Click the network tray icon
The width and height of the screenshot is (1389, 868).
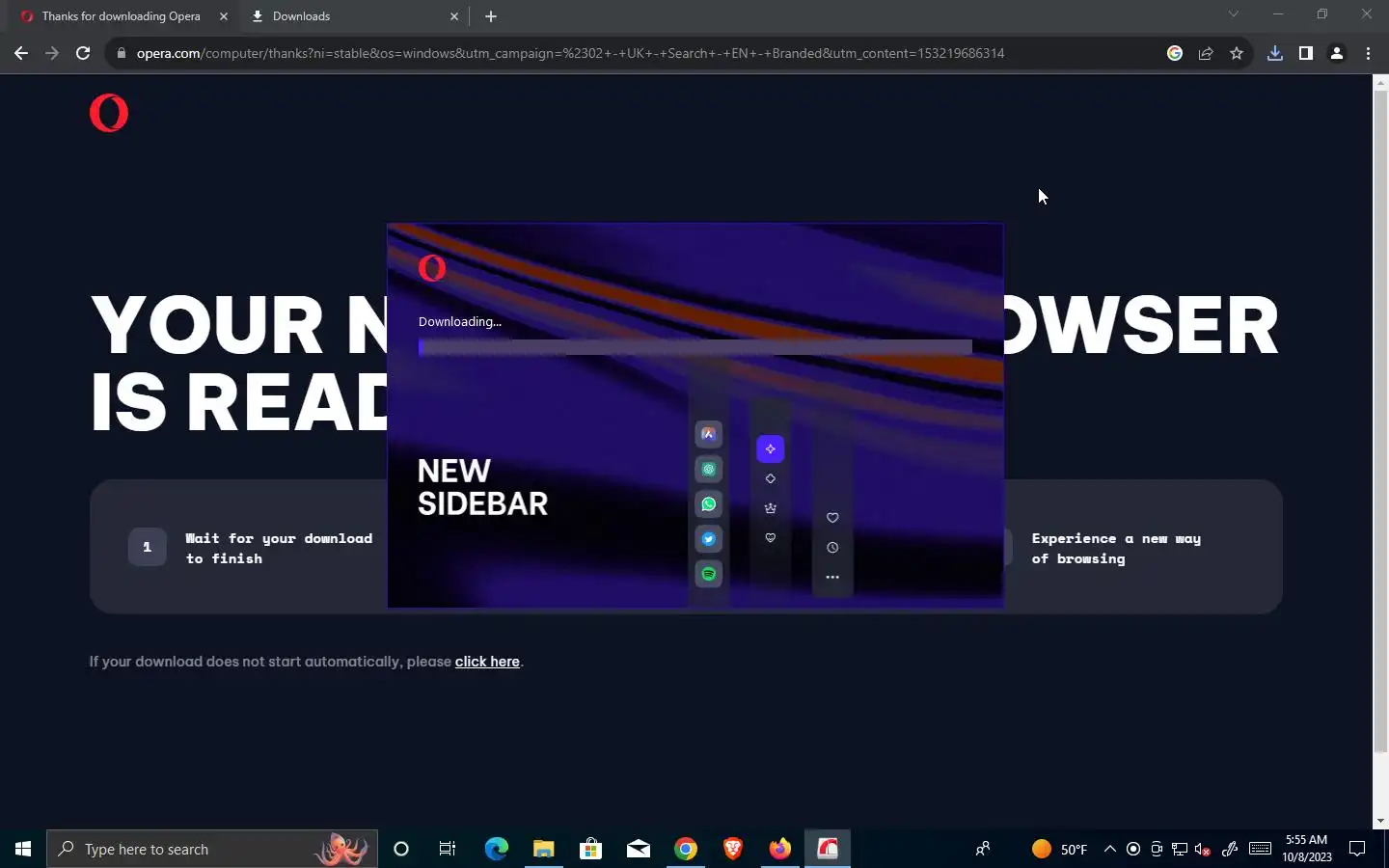(1180, 849)
